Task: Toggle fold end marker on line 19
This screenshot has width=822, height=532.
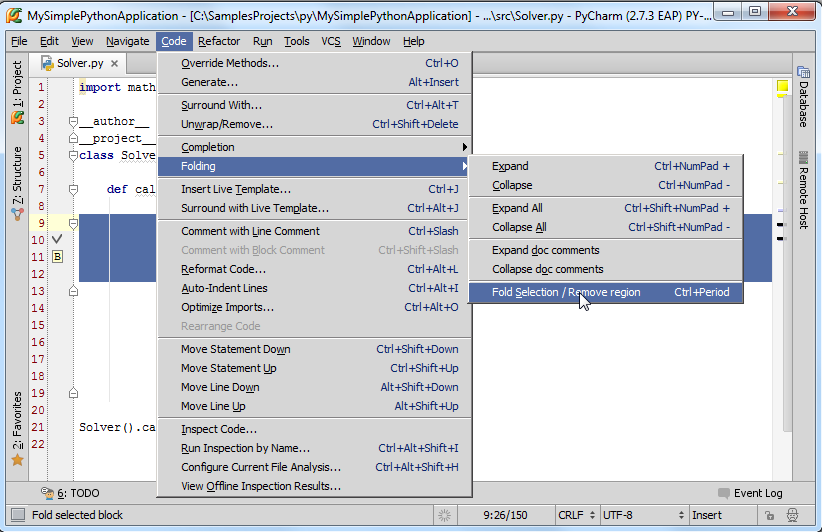Action: (x=73, y=393)
